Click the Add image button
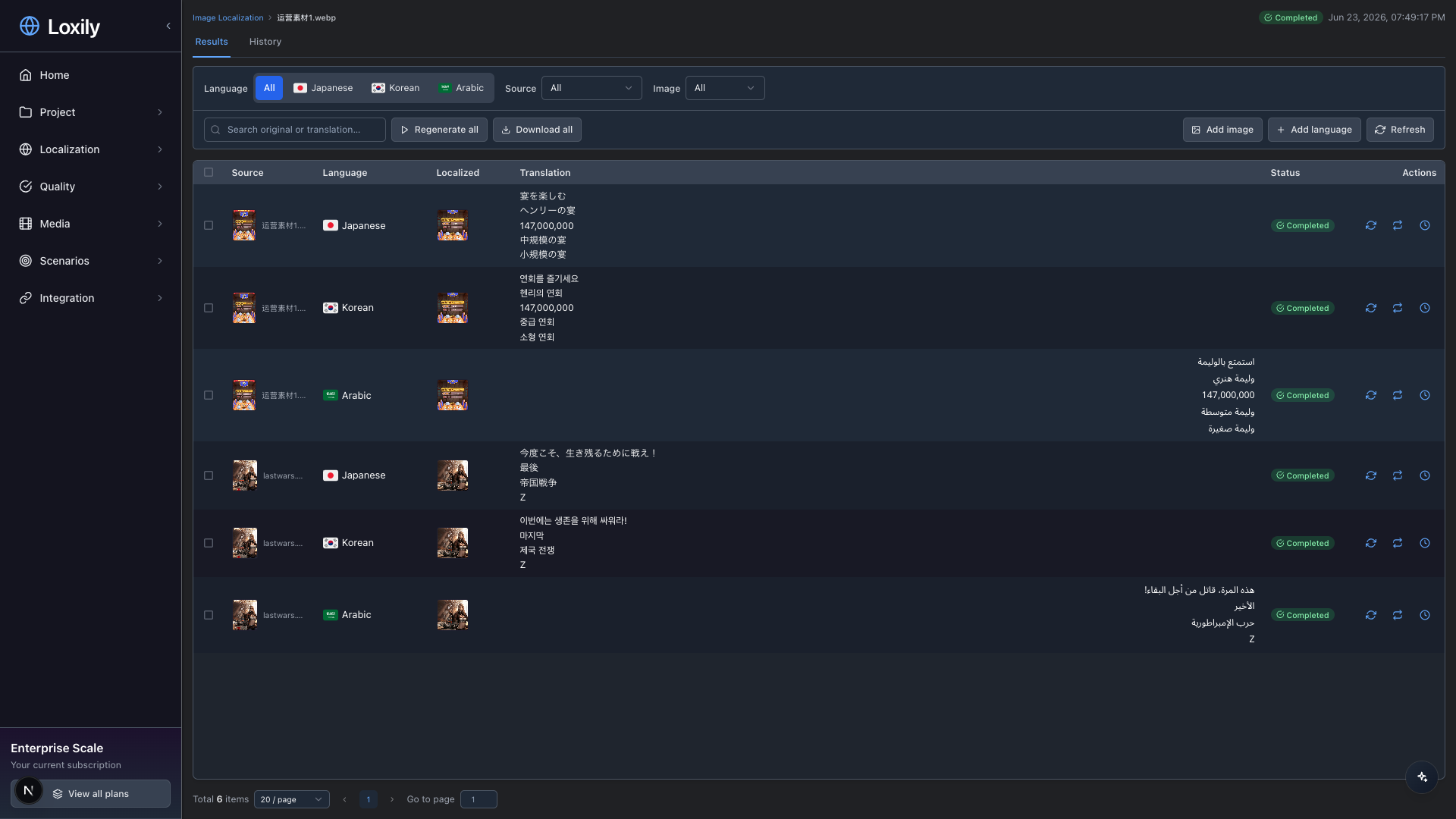 pyautogui.click(x=1222, y=130)
